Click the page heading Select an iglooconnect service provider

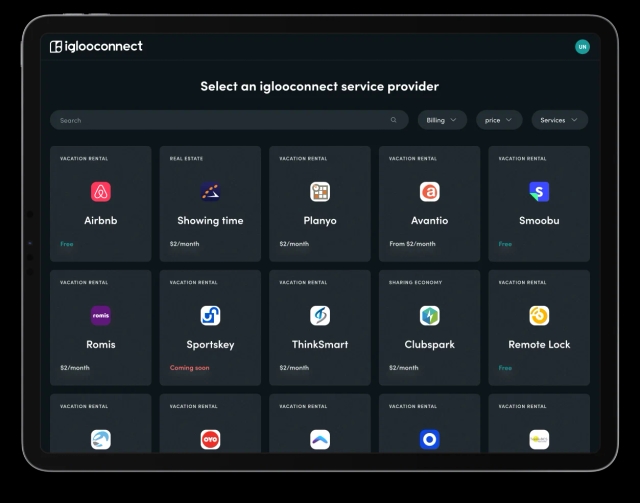tap(320, 86)
